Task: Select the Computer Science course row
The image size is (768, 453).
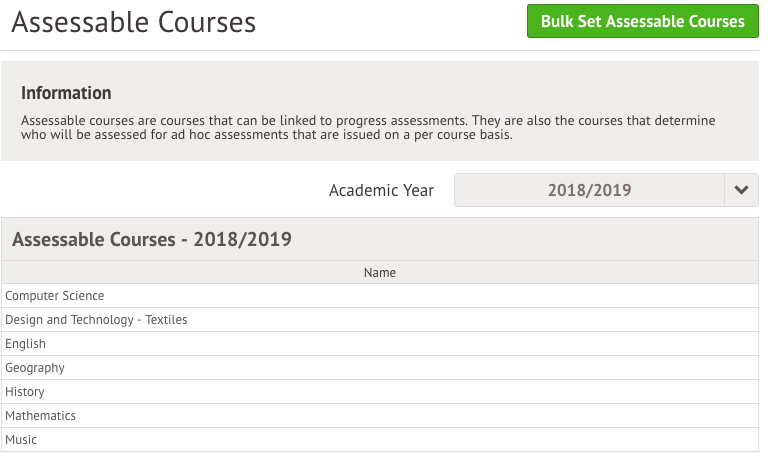Action: click(x=380, y=296)
